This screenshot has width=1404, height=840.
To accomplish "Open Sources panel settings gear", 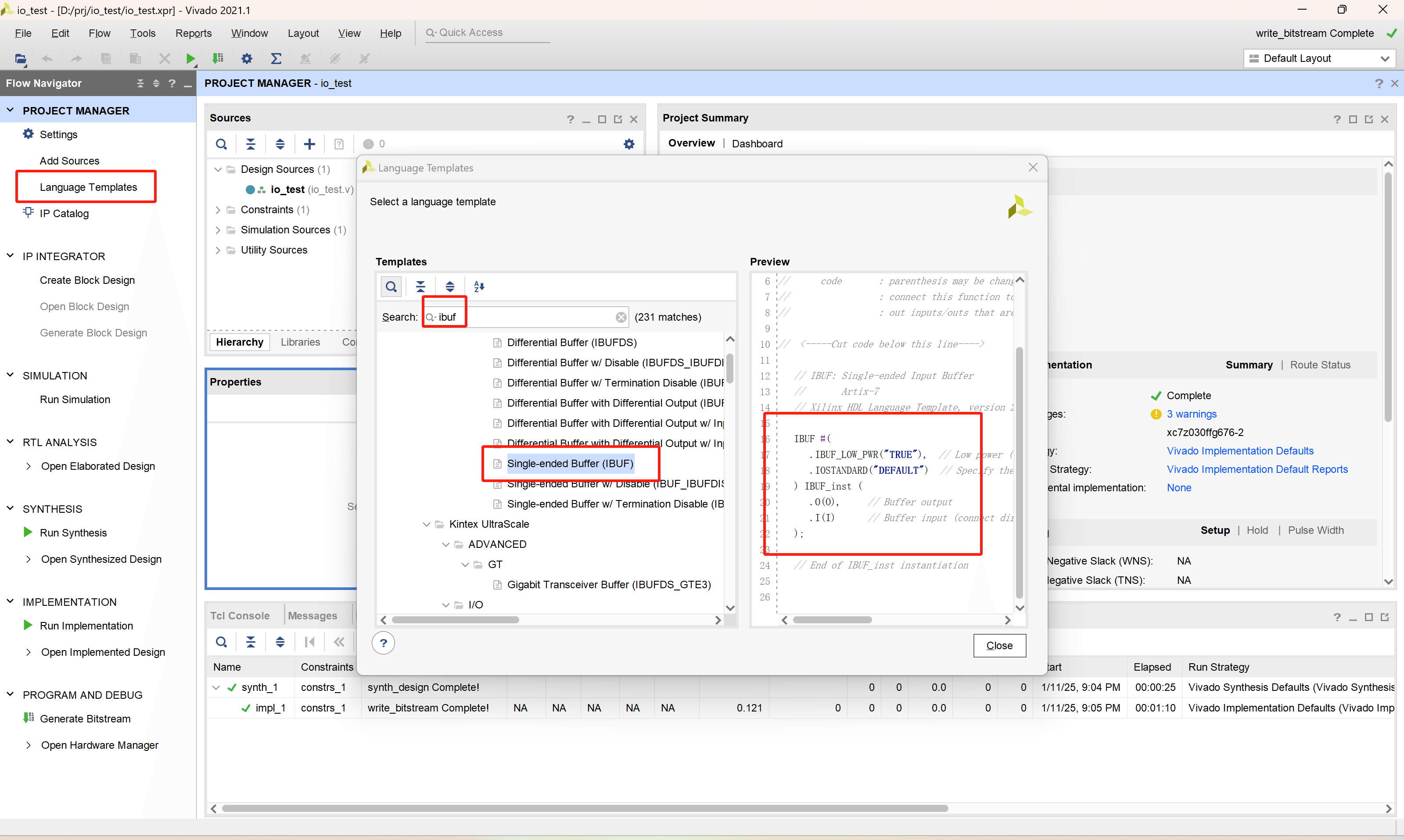I will 628,144.
